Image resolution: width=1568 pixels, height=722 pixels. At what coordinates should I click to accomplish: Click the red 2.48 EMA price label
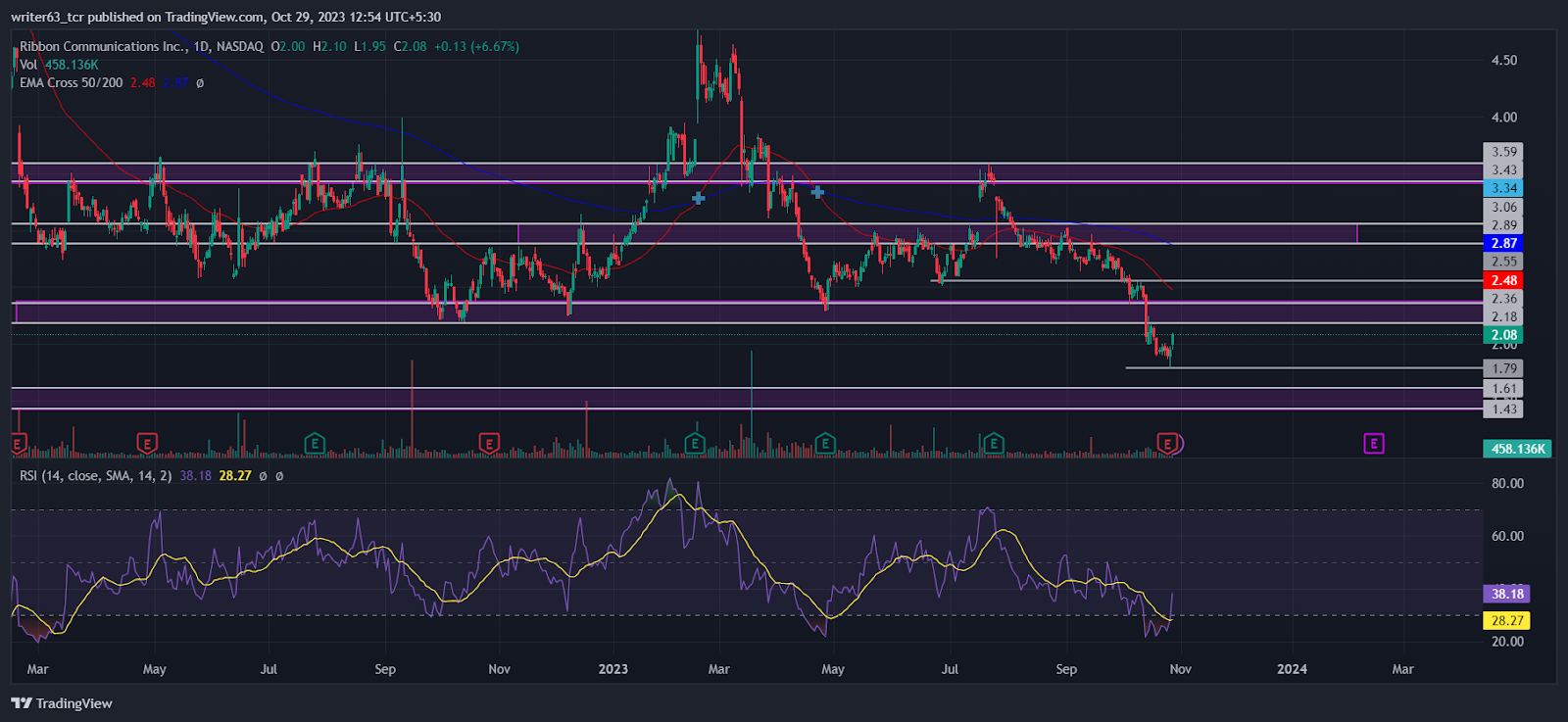[x=1504, y=280]
